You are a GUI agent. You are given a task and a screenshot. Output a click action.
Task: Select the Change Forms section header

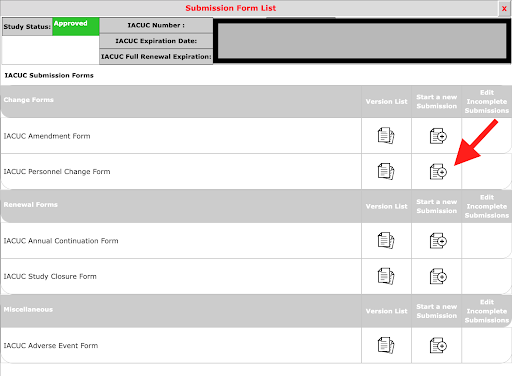(29, 100)
